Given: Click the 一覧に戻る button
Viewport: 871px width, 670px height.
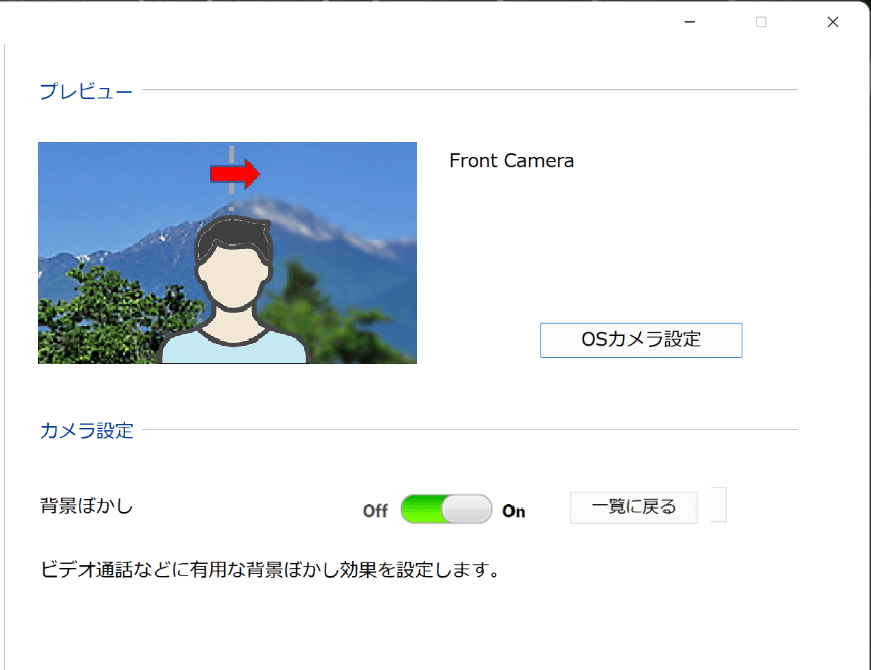Looking at the screenshot, I should 633,507.
